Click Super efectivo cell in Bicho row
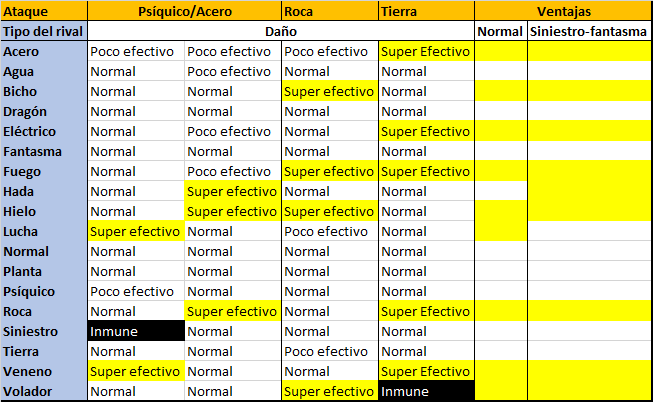Screen dimensions: 653x402 329,91
